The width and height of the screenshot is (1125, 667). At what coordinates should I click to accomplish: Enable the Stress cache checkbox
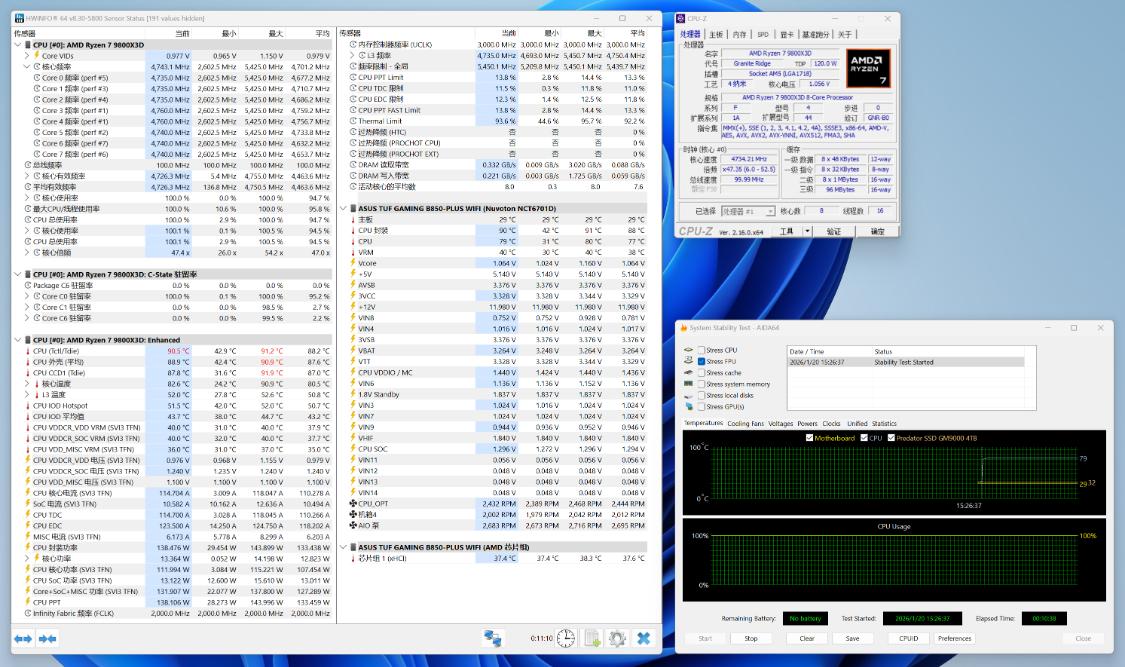701,373
